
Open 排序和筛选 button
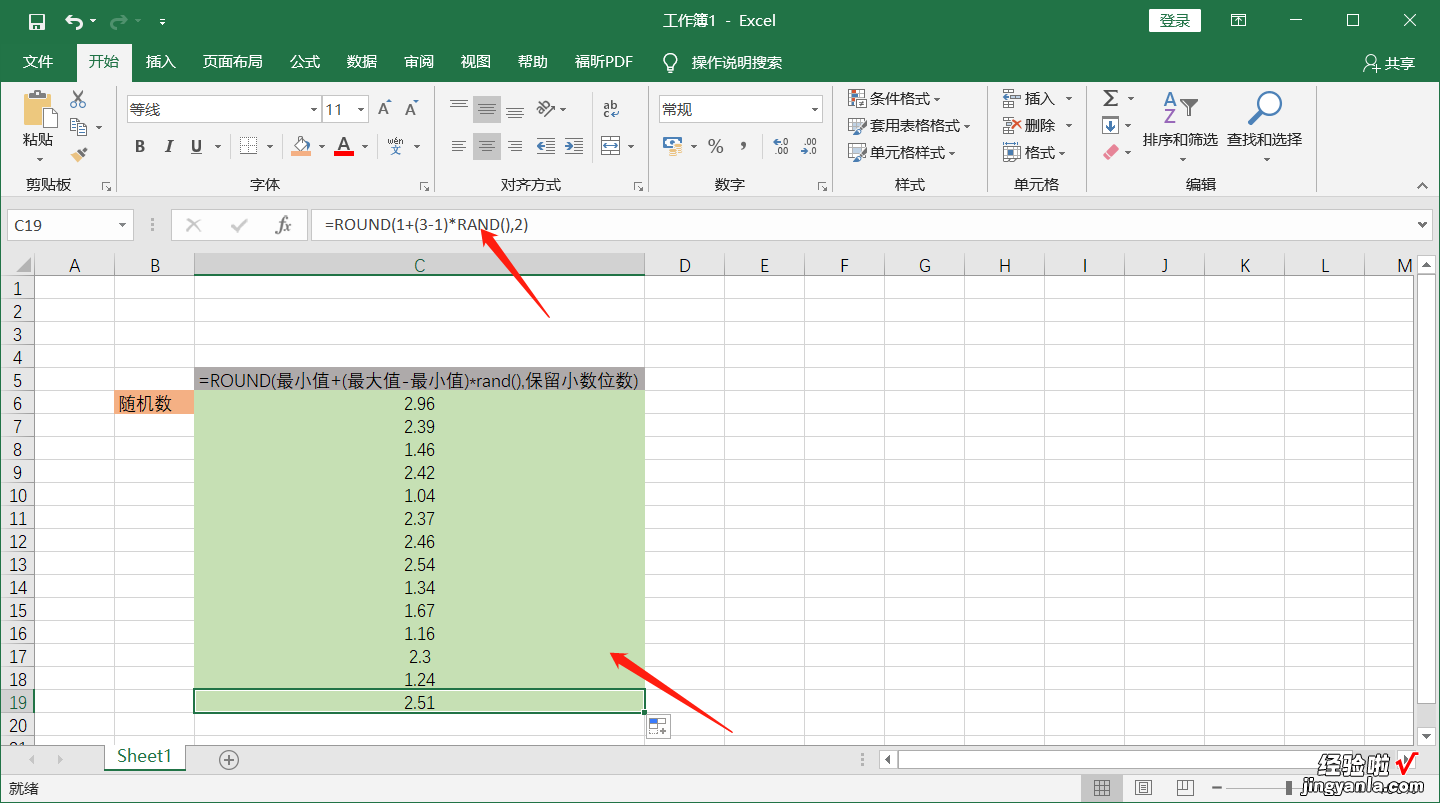coord(1180,127)
